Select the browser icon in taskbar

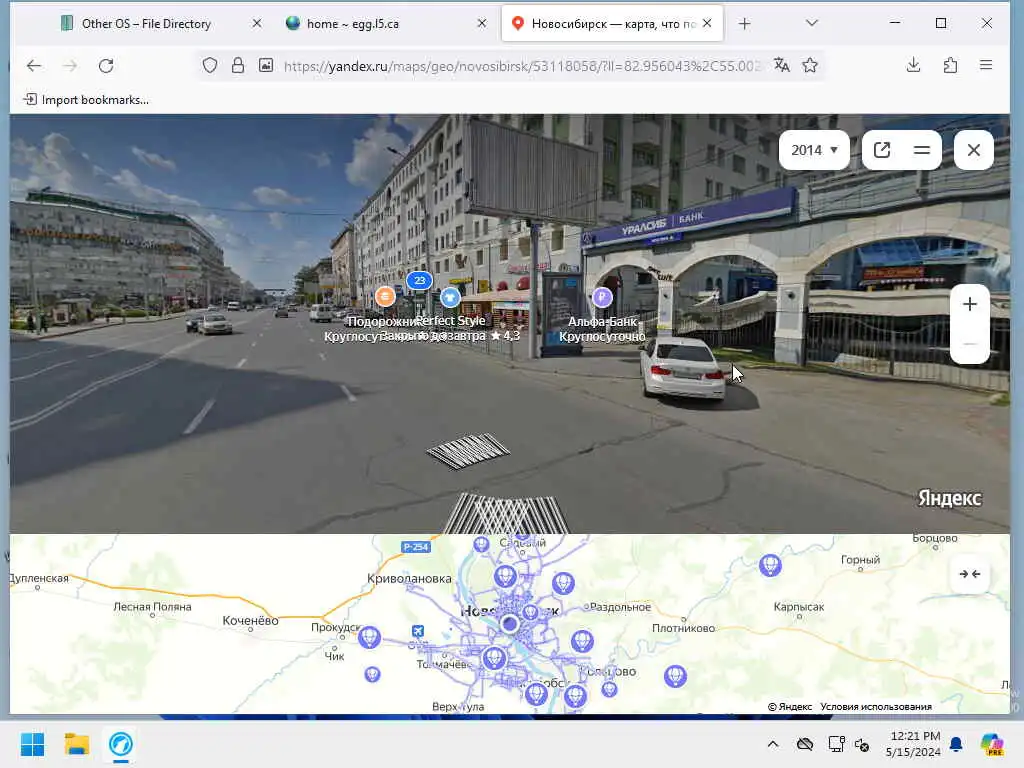[121, 744]
